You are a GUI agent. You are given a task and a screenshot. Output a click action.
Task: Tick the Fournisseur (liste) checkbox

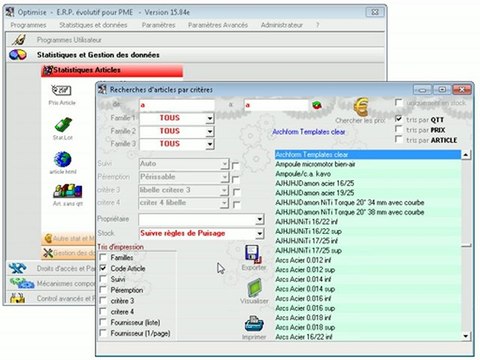coord(103,322)
